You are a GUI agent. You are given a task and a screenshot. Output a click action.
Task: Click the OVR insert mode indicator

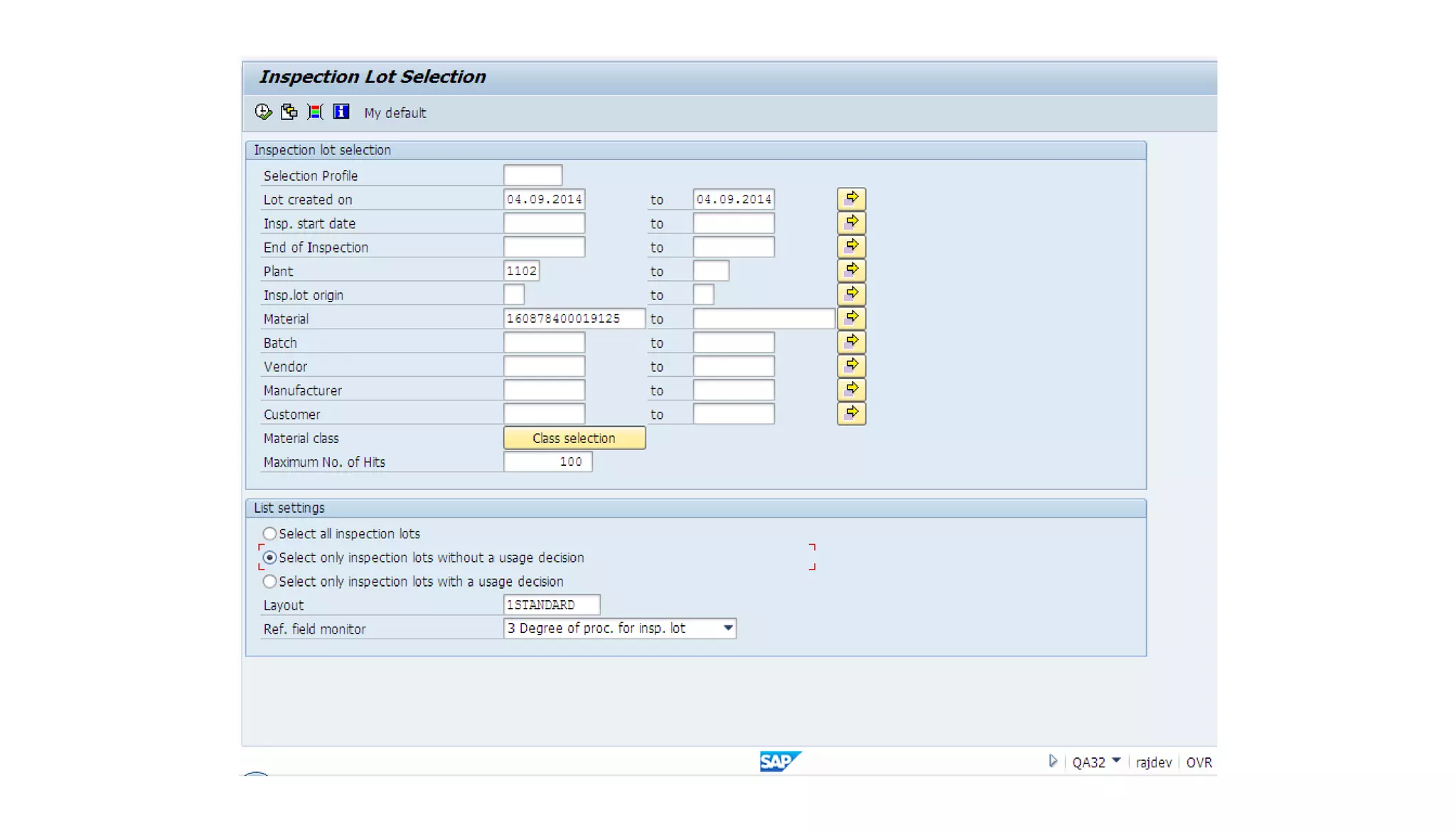point(1199,762)
